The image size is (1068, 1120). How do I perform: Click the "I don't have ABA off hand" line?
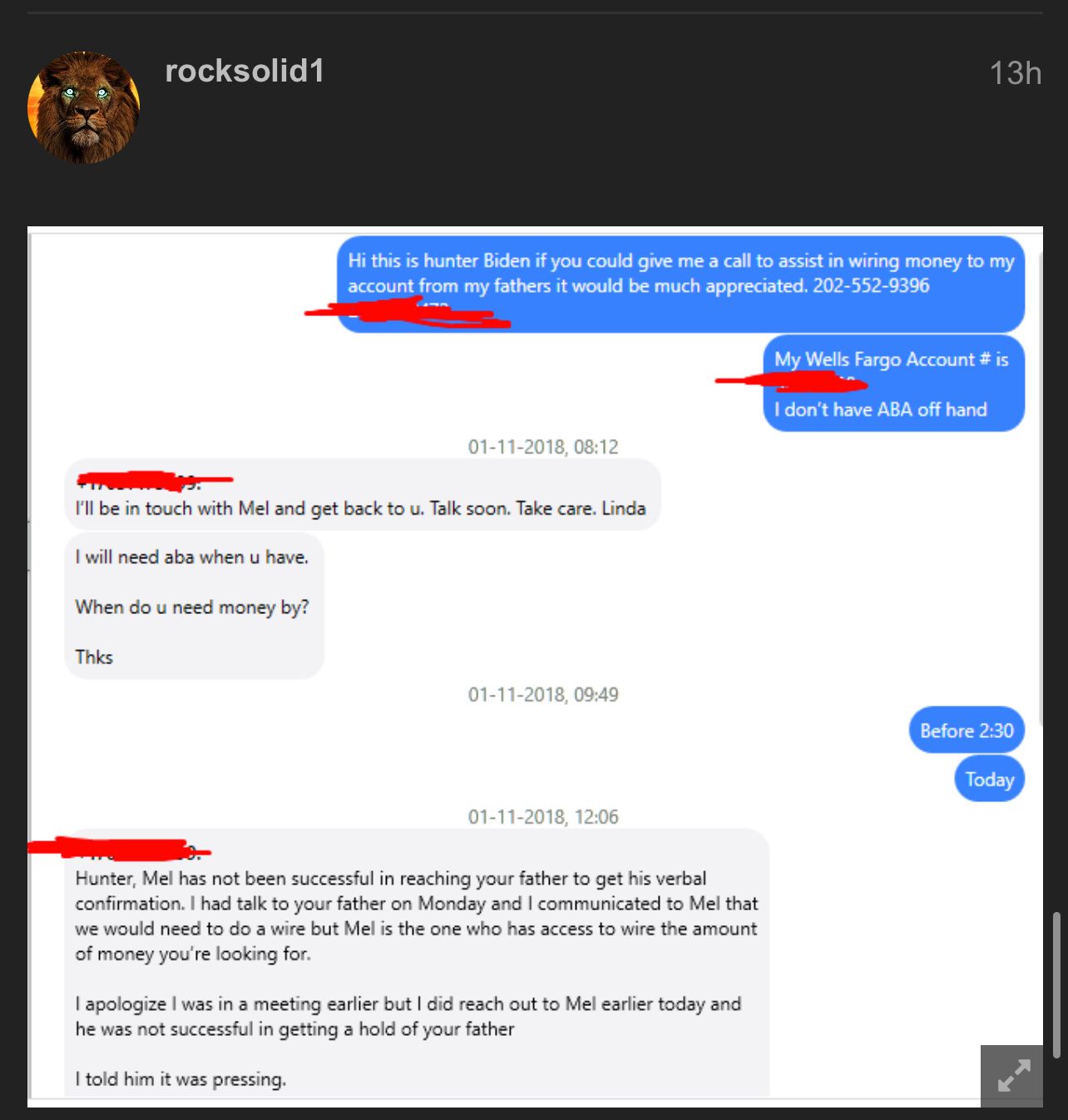[x=880, y=409]
